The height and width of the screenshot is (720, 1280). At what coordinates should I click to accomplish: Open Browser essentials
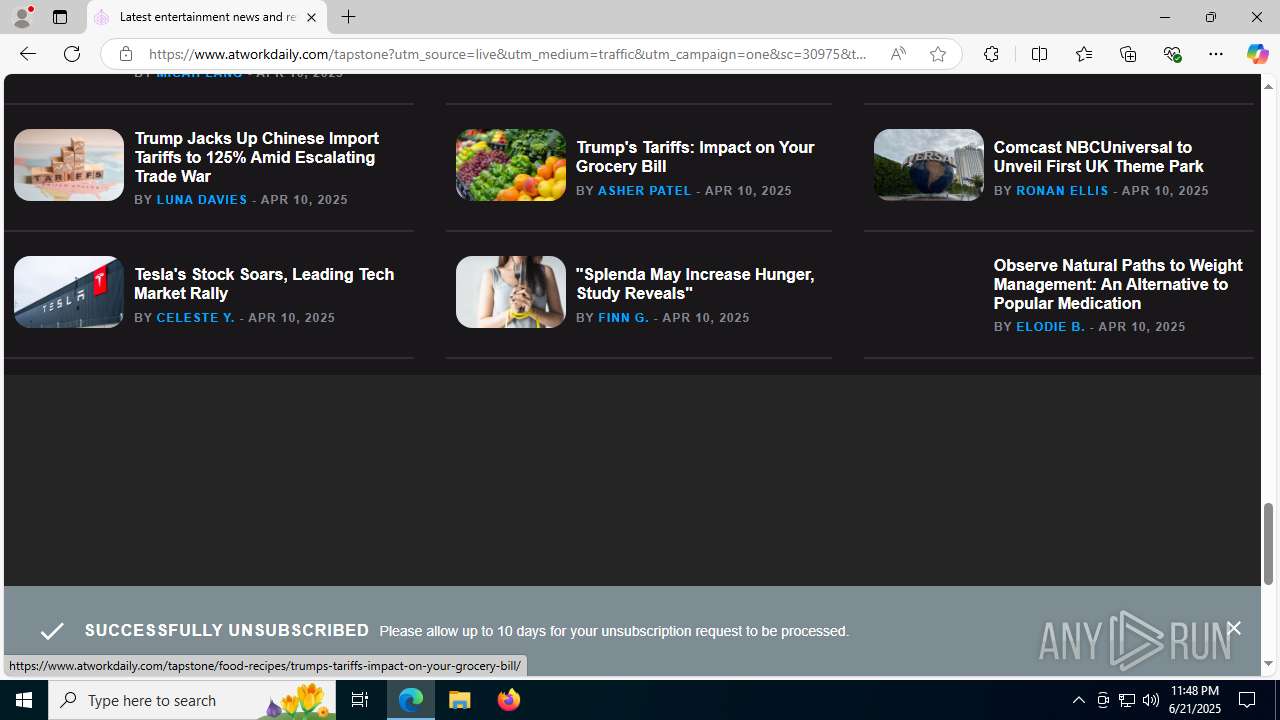(1171, 54)
